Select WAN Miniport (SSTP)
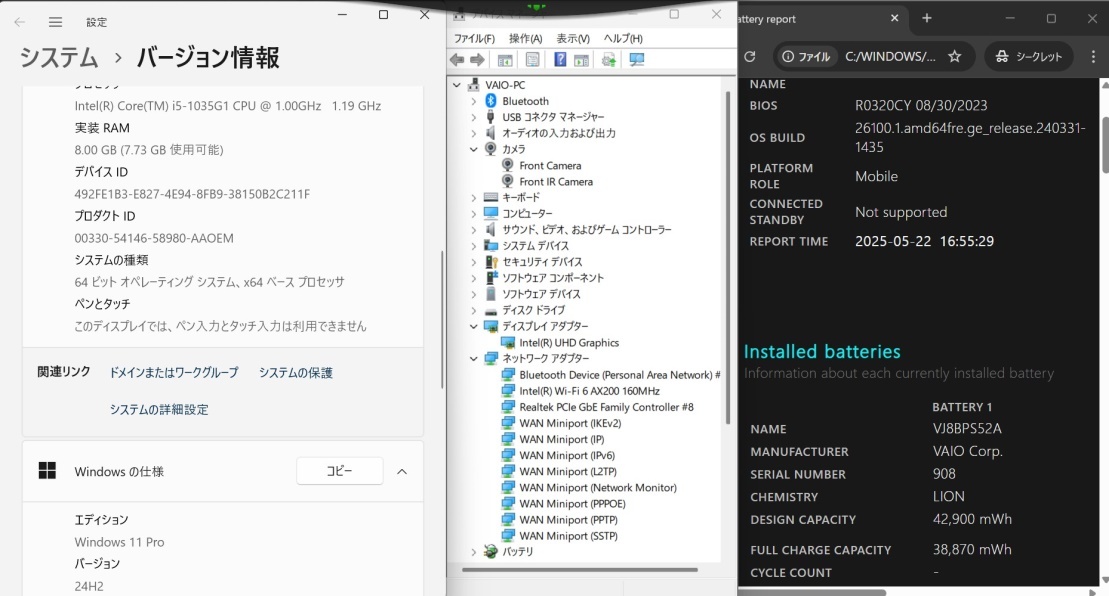This screenshot has width=1109, height=596. pyautogui.click(x=569, y=536)
